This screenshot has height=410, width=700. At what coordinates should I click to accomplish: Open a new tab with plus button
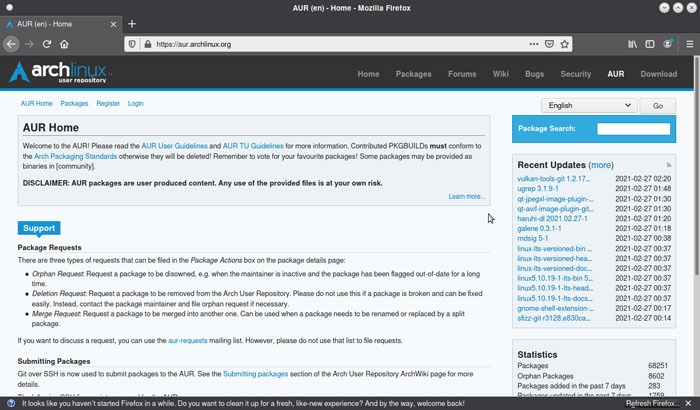(132, 24)
